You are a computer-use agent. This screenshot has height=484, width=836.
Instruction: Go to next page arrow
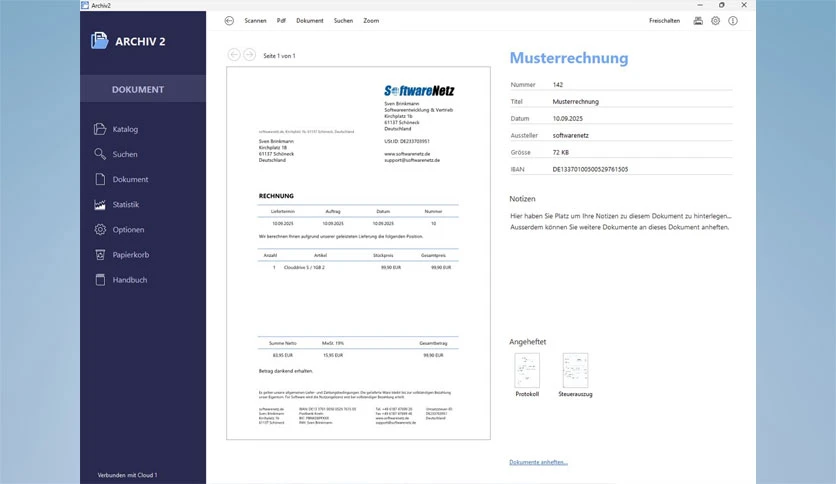(249, 54)
